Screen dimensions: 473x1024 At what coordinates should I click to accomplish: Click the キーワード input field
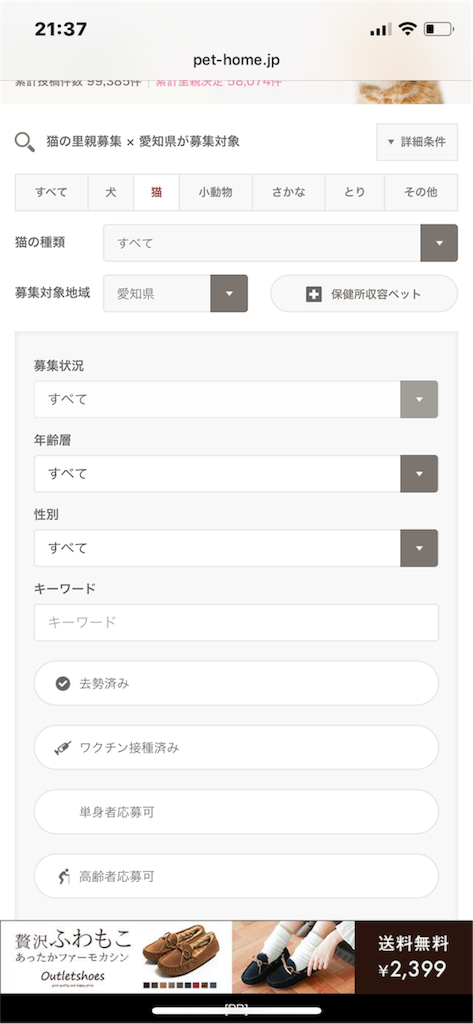236,622
